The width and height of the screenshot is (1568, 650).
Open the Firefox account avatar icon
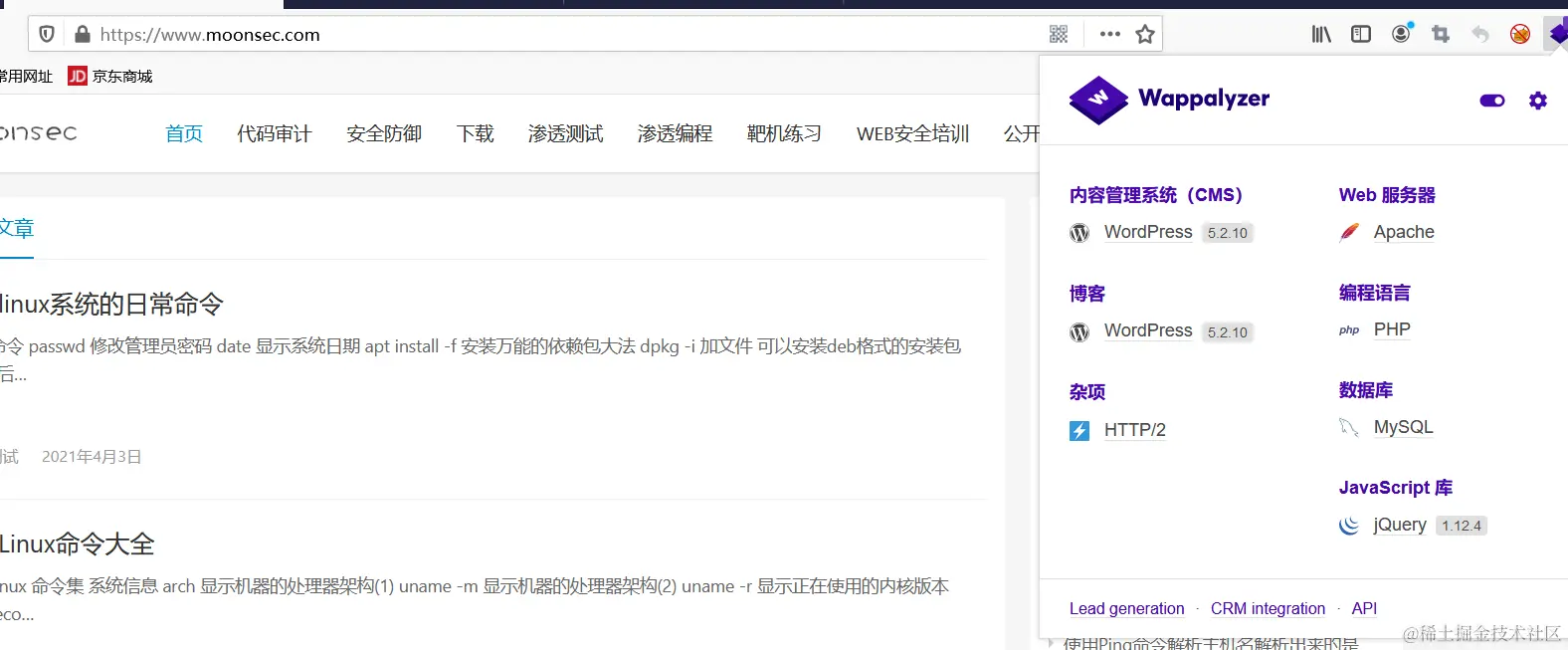click(1402, 34)
